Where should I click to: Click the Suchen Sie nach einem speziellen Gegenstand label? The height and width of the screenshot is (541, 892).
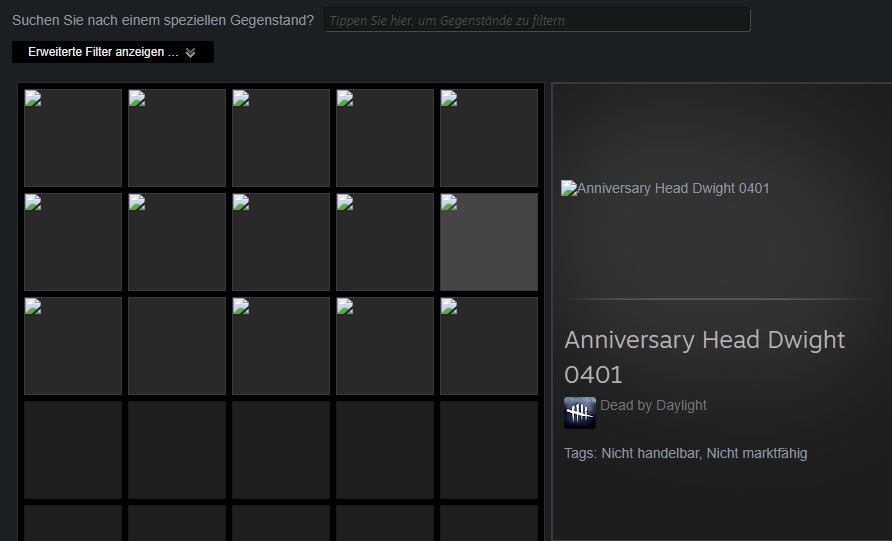pyautogui.click(x=163, y=20)
